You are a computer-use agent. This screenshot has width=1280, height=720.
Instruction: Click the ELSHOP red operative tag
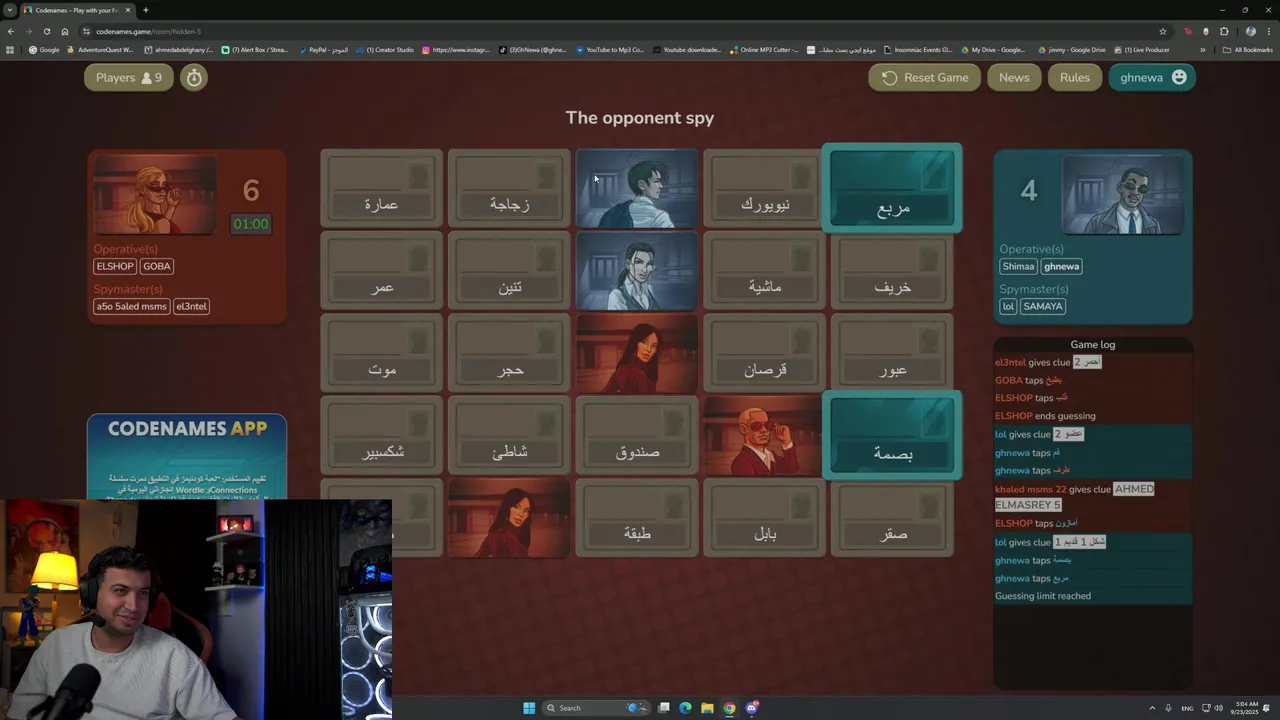(x=115, y=266)
